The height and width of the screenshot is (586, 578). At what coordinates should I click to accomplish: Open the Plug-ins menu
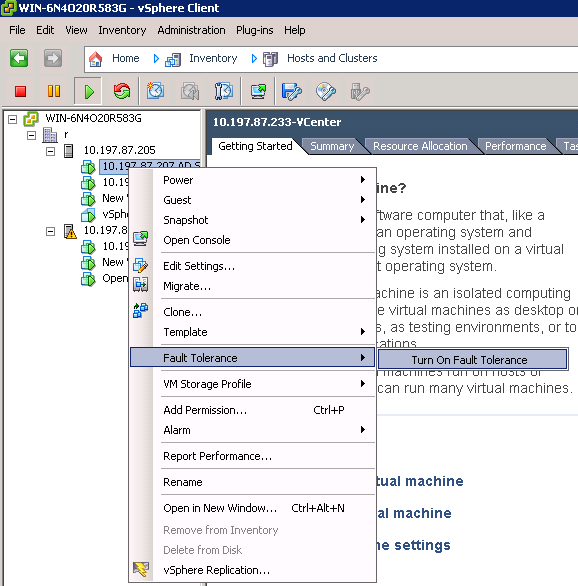click(x=254, y=30)
